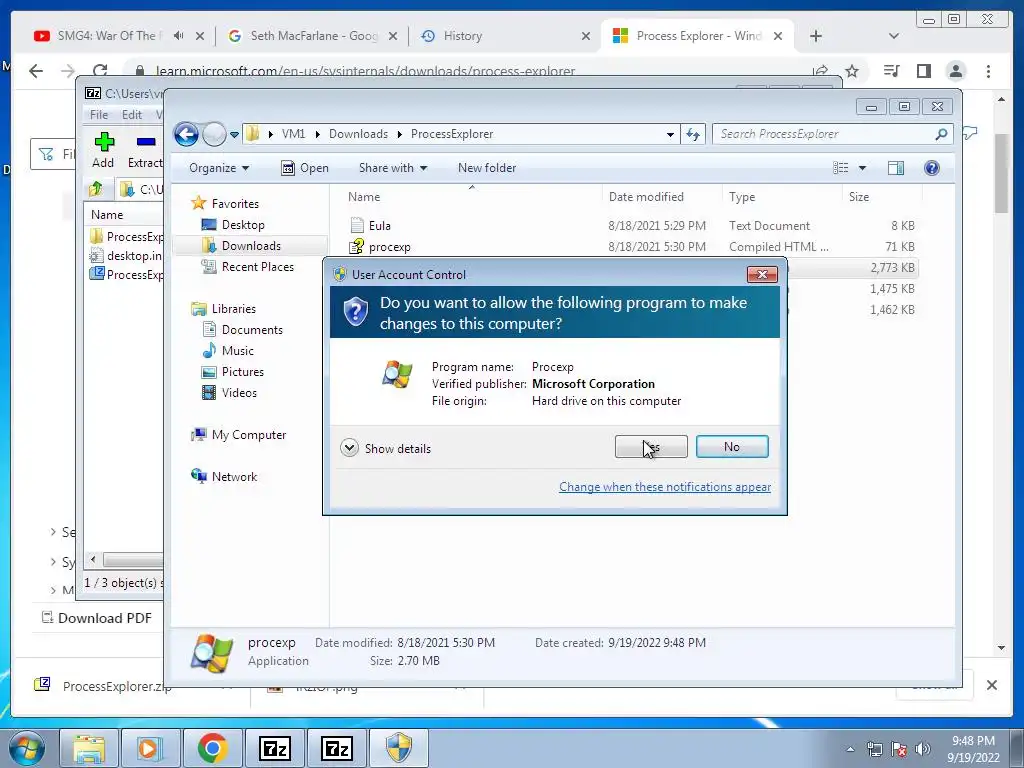Click the UAC shield question icon
The width and height of the screenshot is (1024, 768).
tap(356, 312)
